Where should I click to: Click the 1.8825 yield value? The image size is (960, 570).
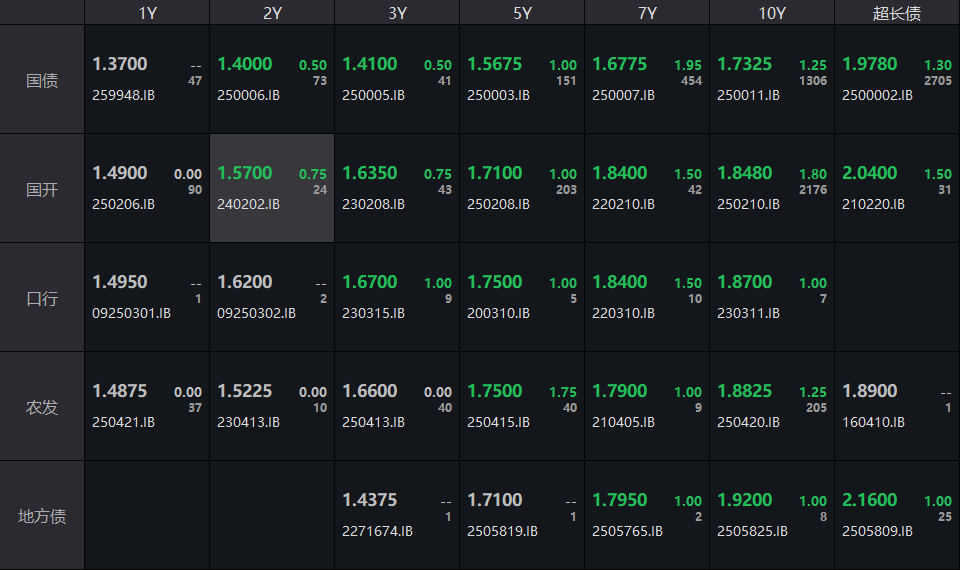coord(745,391)
